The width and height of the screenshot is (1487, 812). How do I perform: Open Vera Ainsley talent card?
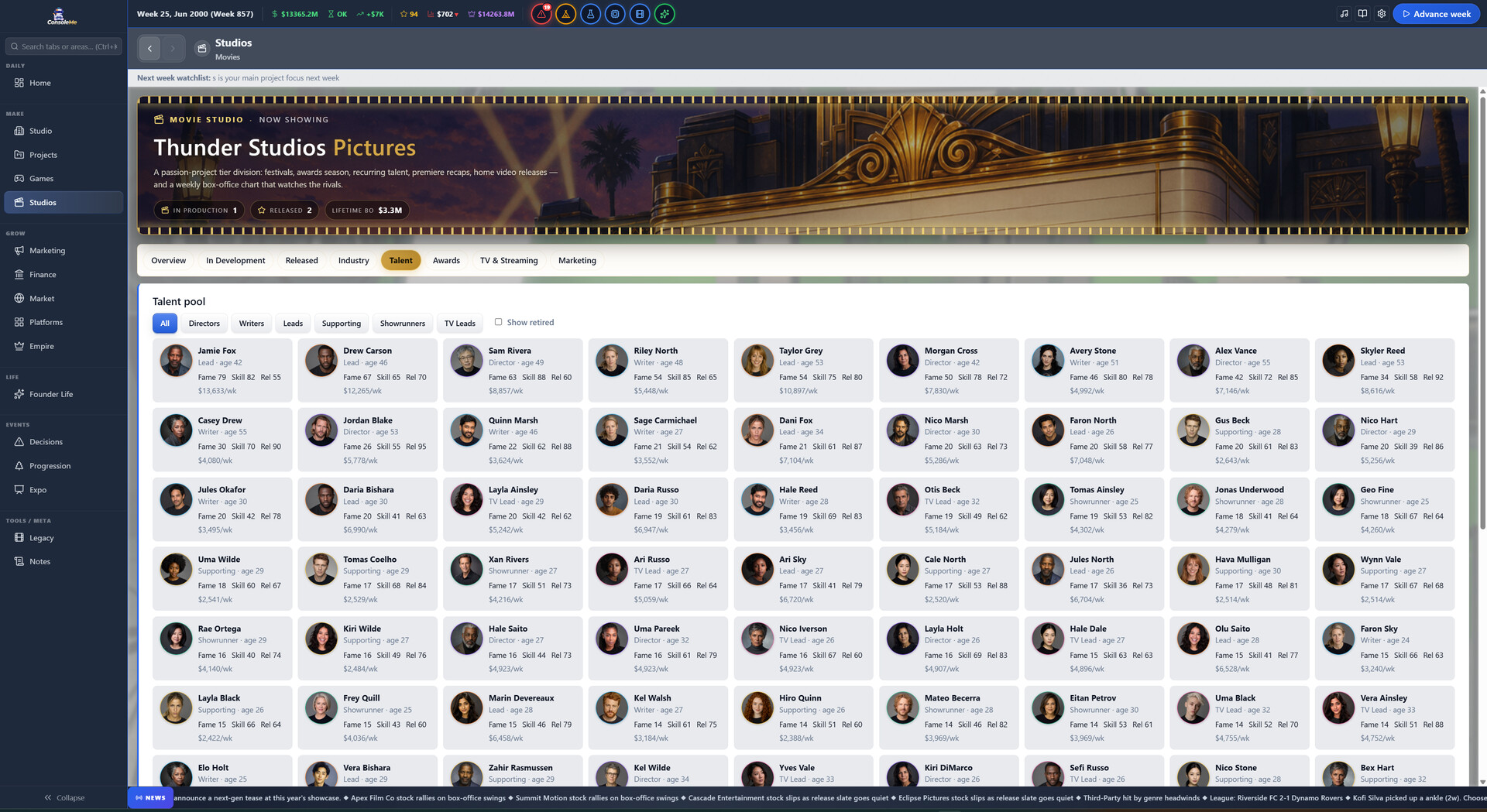(x=1385, y=718)
